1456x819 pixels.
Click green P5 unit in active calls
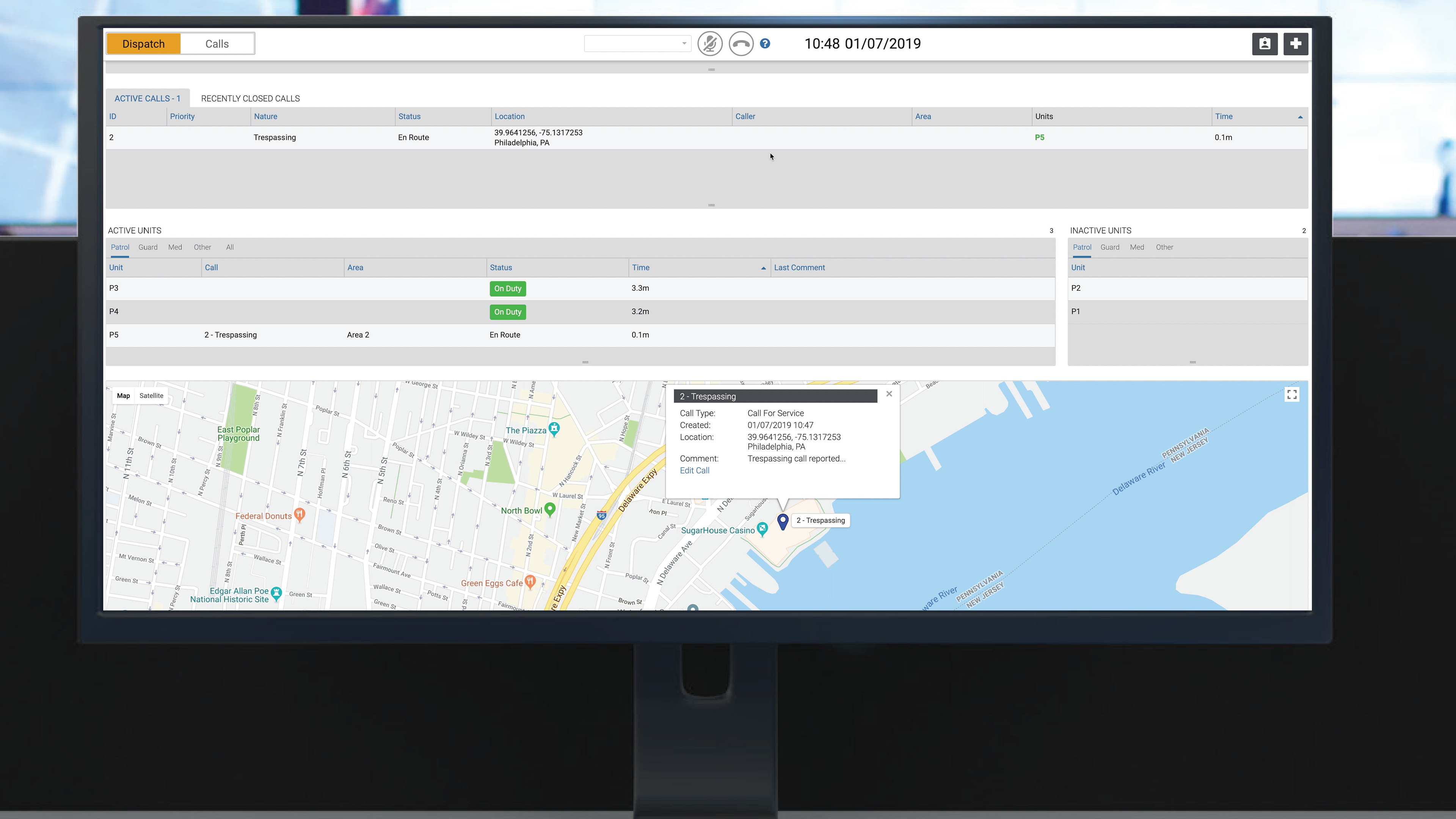1039,137
